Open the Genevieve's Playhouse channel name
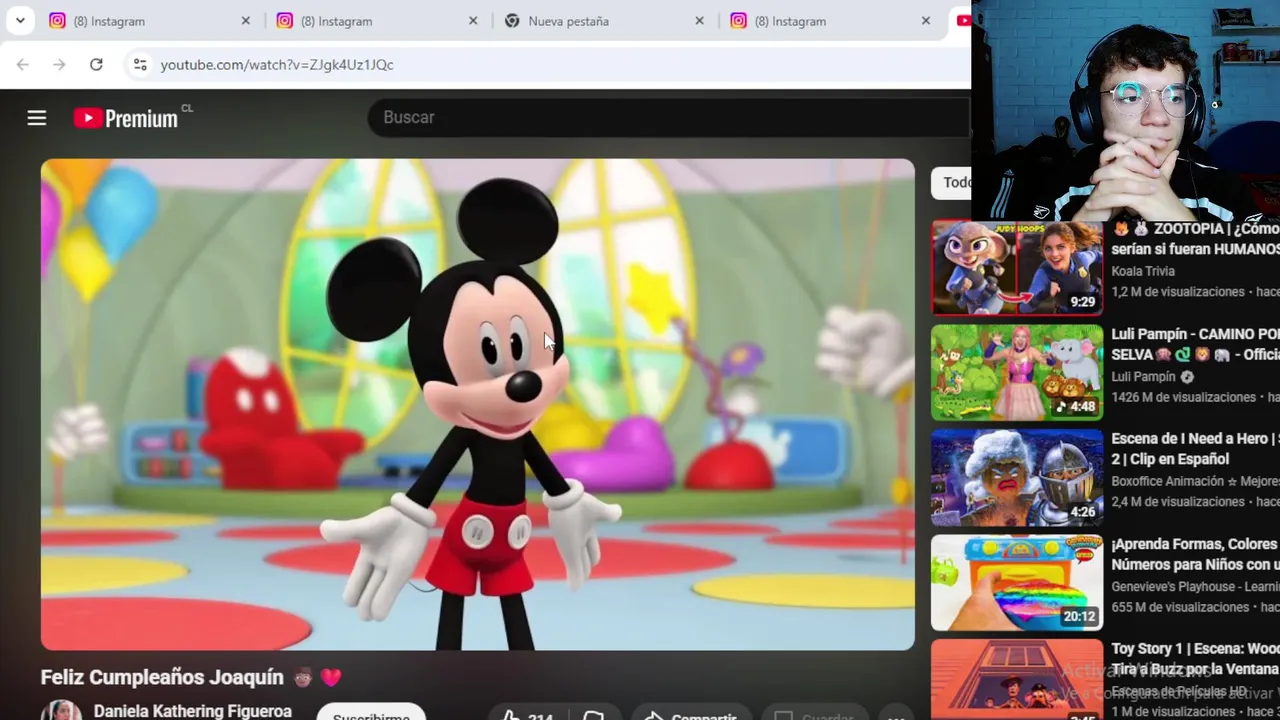Image resolution: width=1280 pixels, height=720 pixels. coord(1195,587)
